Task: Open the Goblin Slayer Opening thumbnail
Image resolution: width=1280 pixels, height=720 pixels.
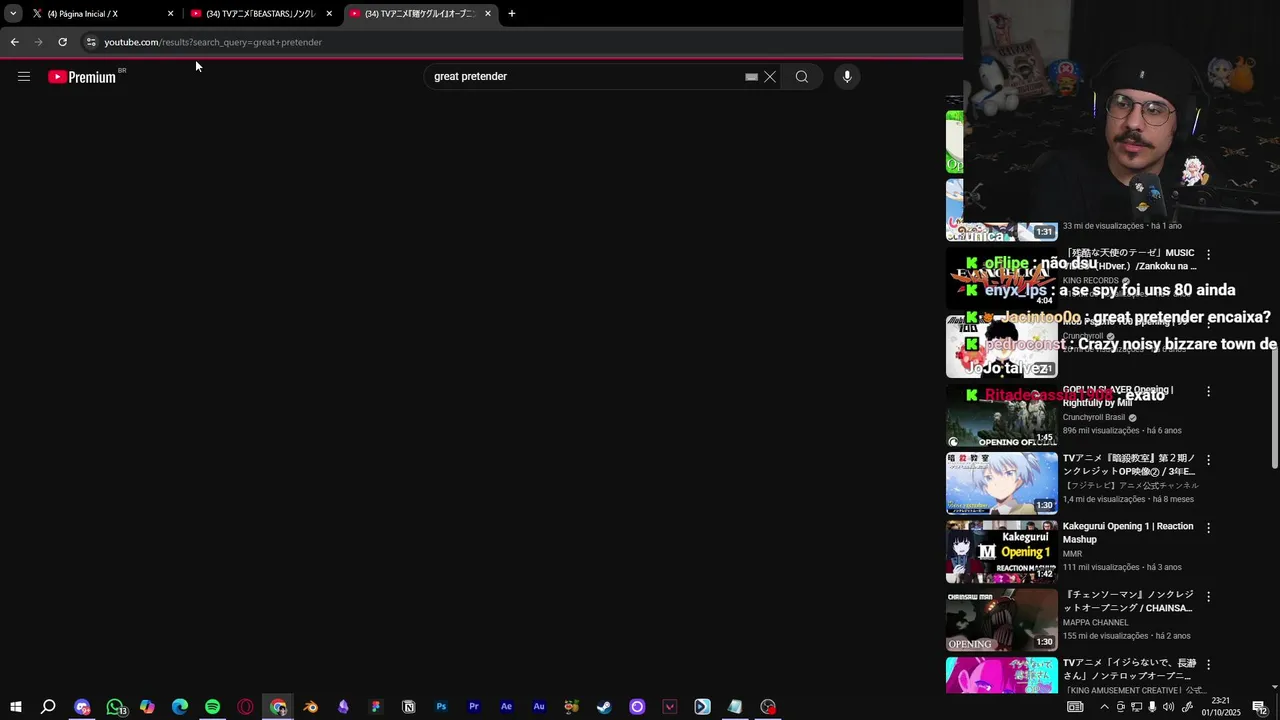Action: pos(1002,415)
